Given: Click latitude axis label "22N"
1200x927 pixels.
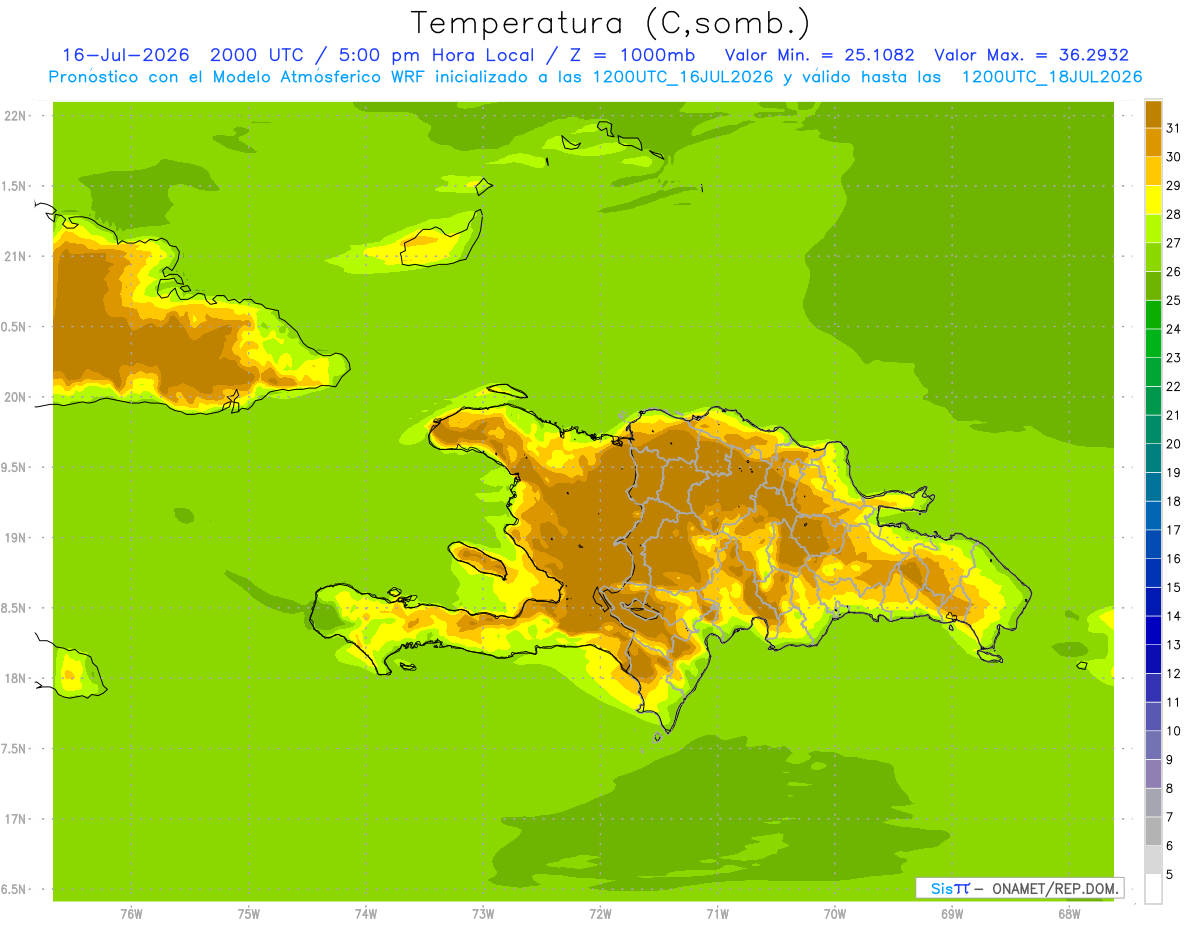Looking at the screenshot, I should pyautogui.click(x=16, y=115).
